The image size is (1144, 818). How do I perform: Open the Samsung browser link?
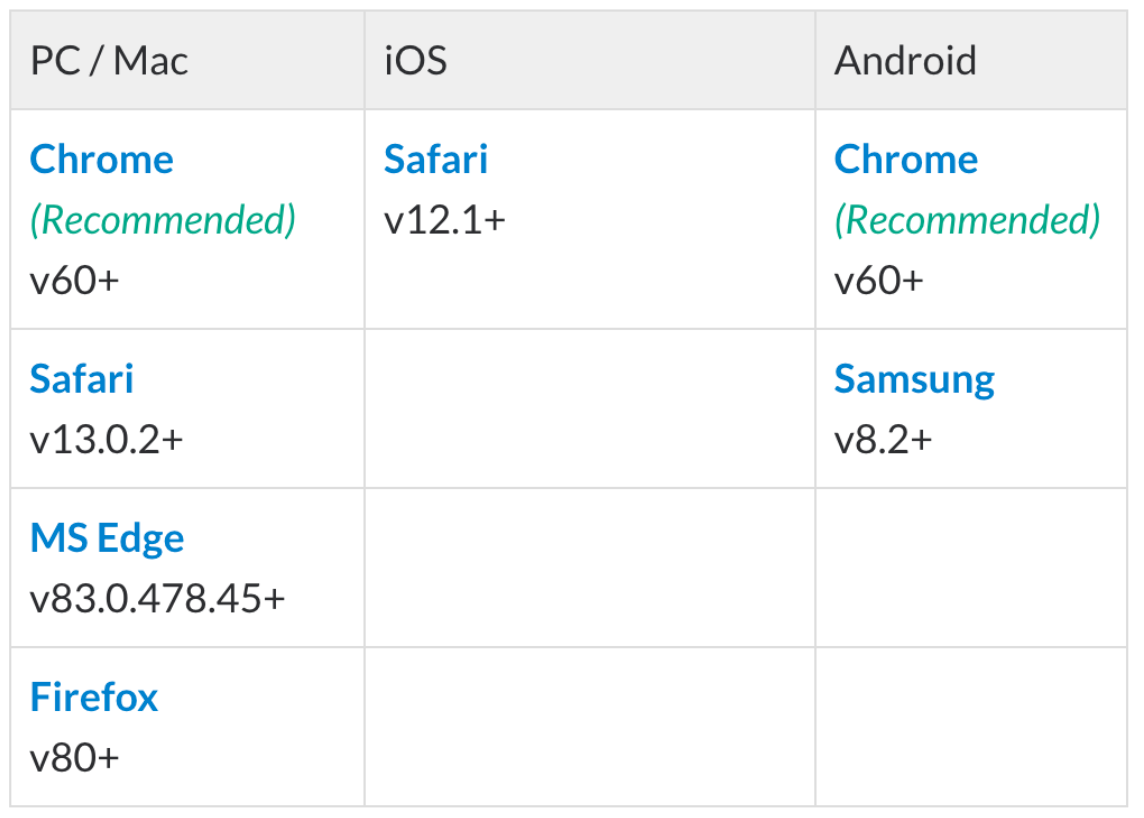coord(914,380)
